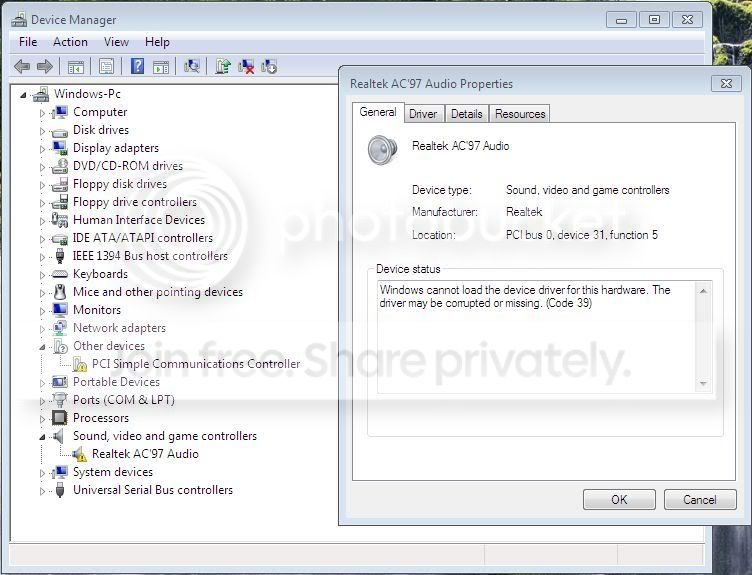Open the View menu

116,42
